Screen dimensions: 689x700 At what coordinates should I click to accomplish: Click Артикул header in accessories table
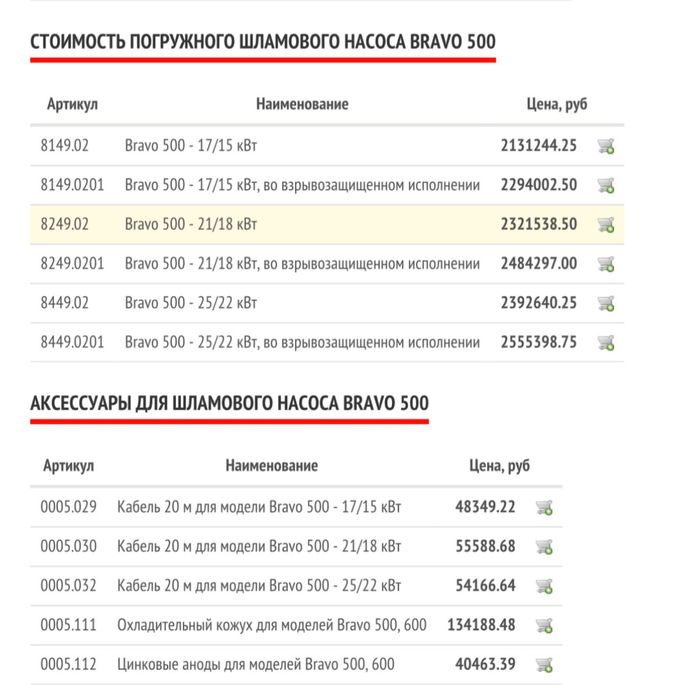pos(68,466)
